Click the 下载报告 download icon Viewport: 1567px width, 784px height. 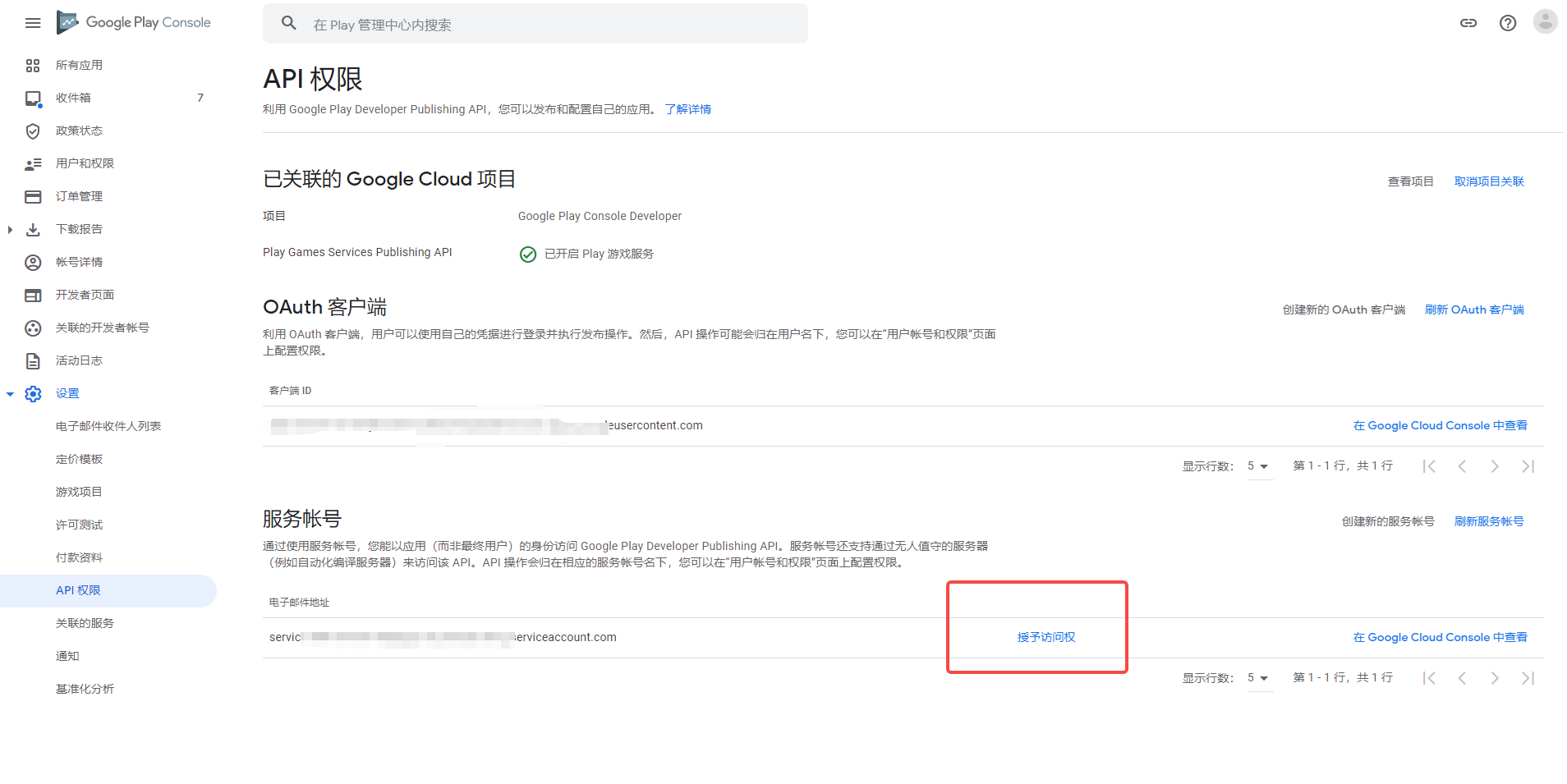(33, 230)
